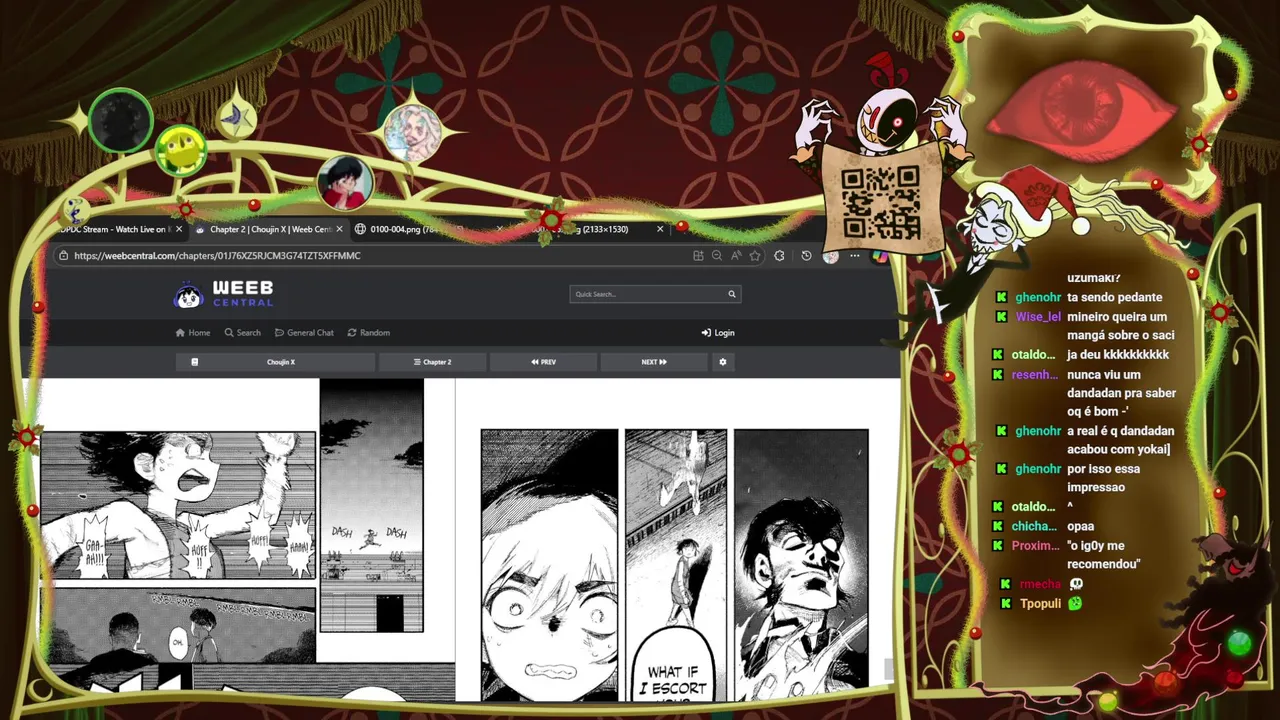This screenshot has height=720, width=1280.
Task: Open browser settings and more menu
Action: point(854,256)
